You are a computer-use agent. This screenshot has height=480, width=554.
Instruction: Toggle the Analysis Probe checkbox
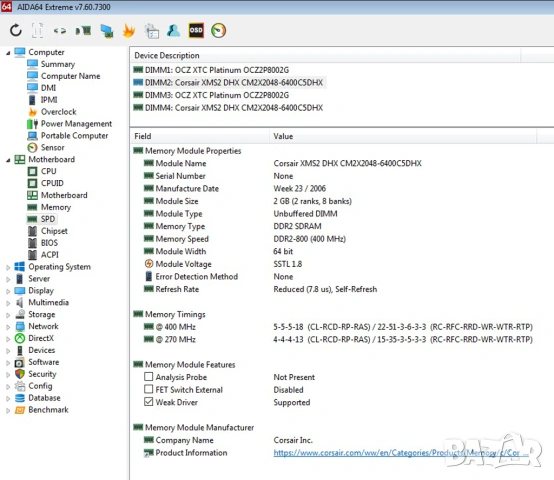click(x=148, y=377)
